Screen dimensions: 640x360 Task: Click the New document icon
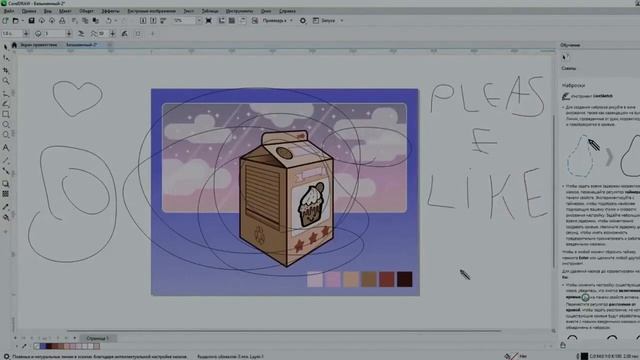[5, 20]
